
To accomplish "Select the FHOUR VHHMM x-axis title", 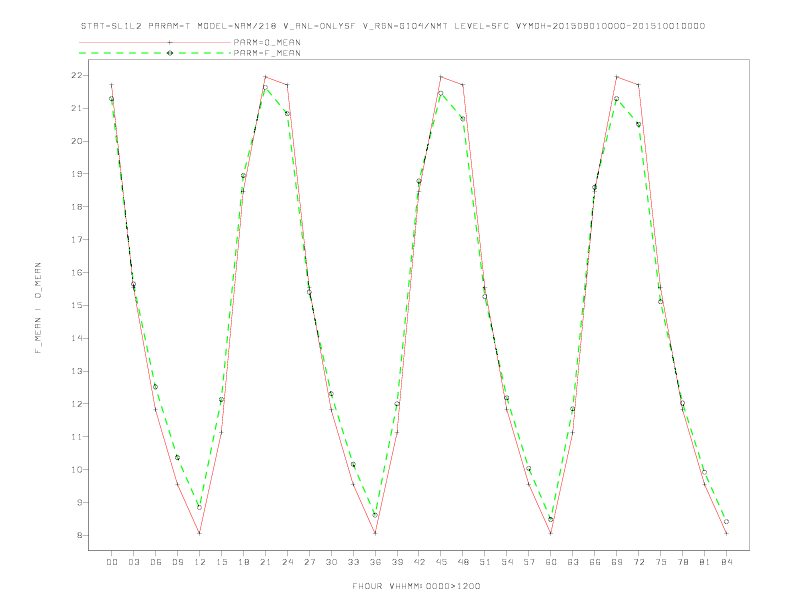I will tap(416, 586).
